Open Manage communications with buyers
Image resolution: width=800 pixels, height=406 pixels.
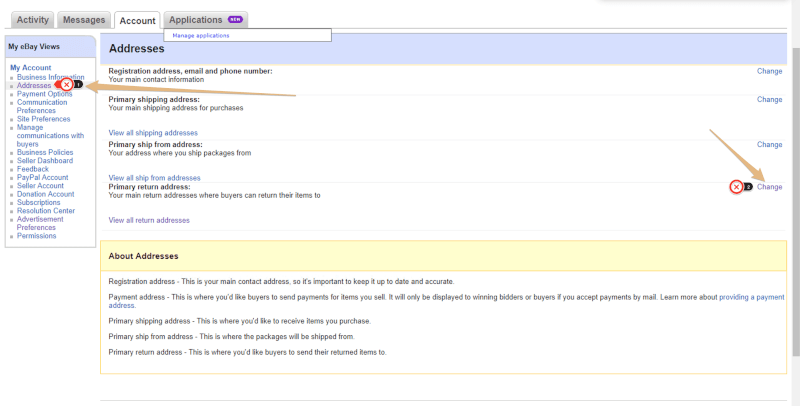tap(50, 136)
